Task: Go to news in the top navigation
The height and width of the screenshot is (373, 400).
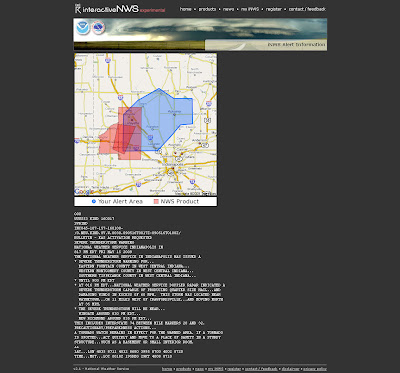Action: 228,9
